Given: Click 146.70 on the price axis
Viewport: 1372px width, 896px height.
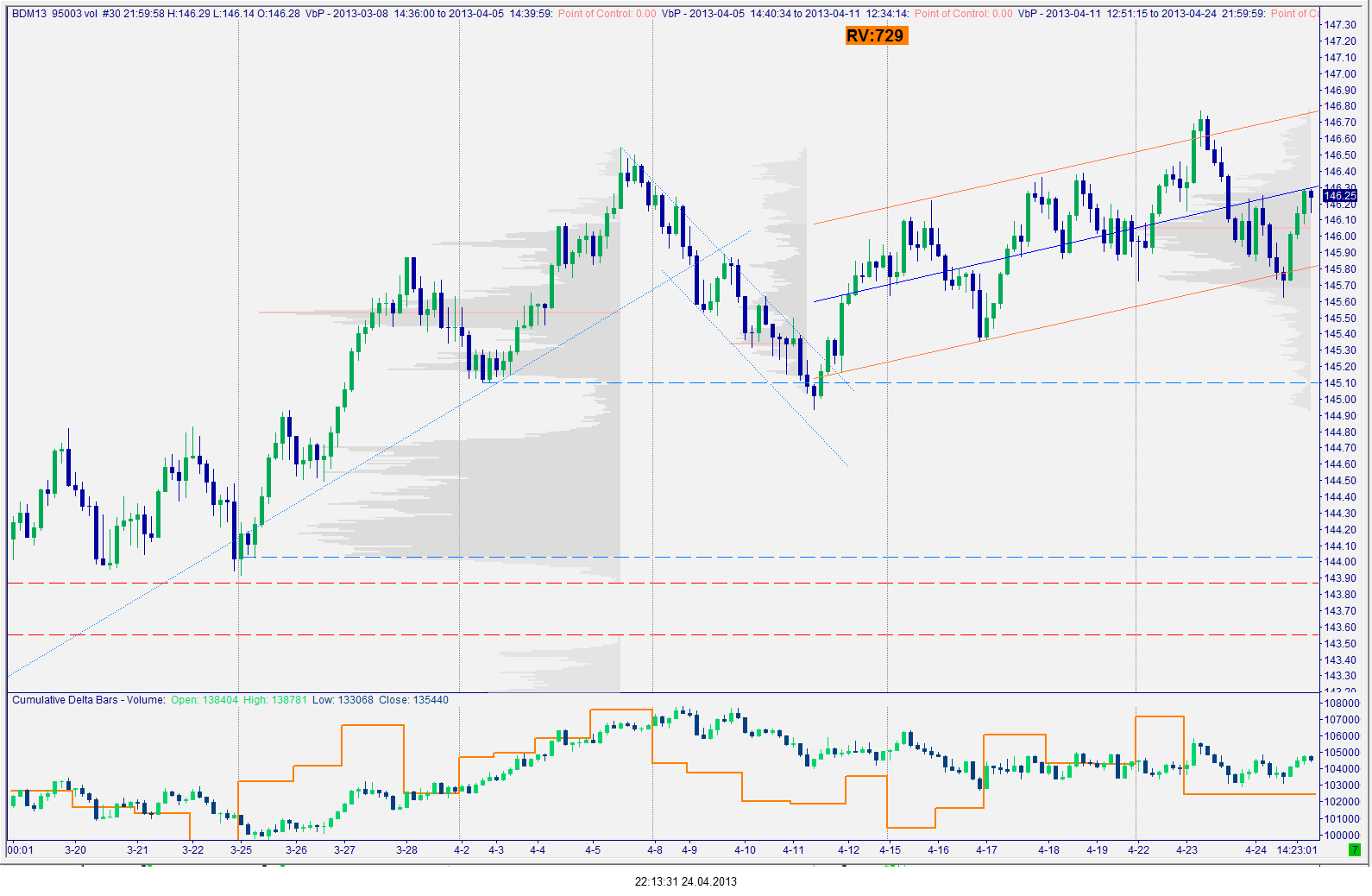Looking at the screenshot, I should [x=1340, y=123].
